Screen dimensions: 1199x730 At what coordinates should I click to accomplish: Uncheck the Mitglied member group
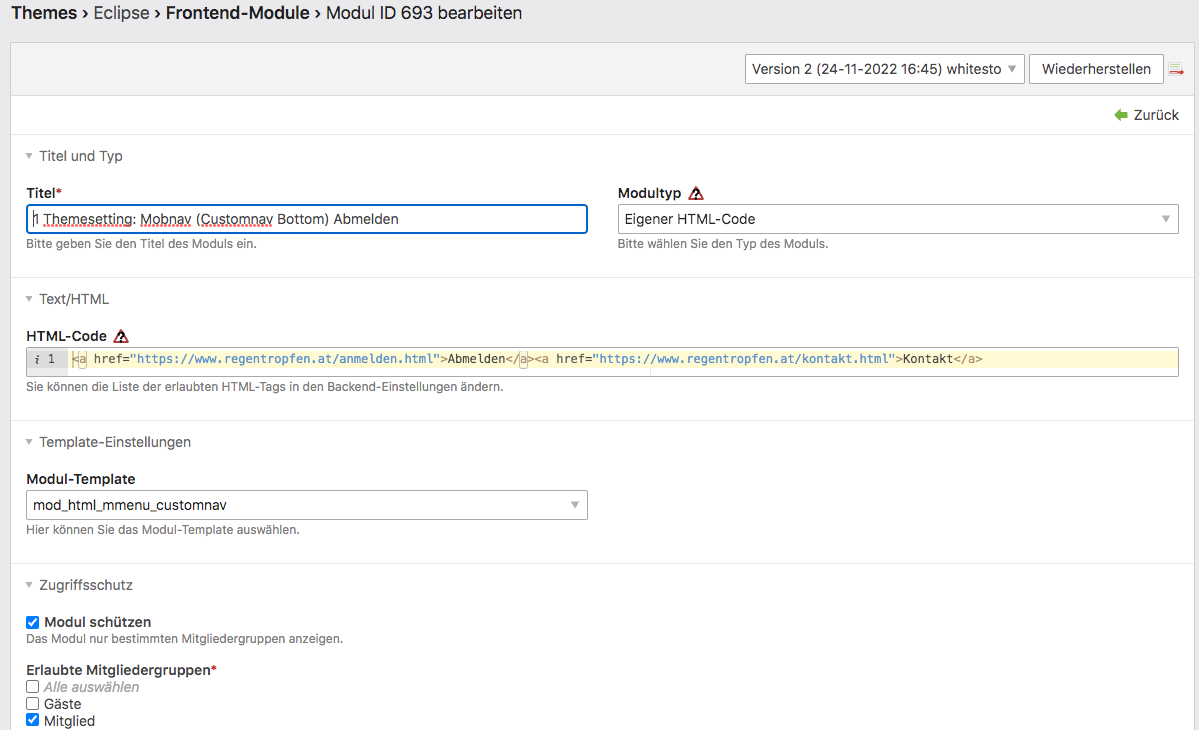(32, 720)
